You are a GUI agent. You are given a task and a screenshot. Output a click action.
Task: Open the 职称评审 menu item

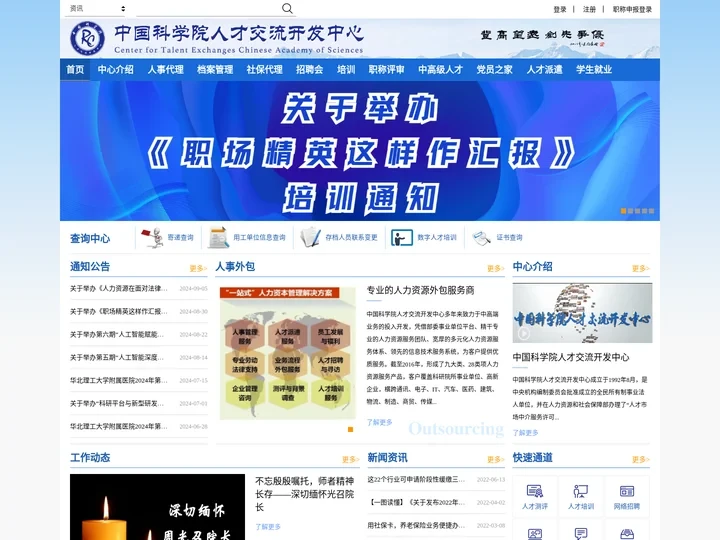pos(387,70)
